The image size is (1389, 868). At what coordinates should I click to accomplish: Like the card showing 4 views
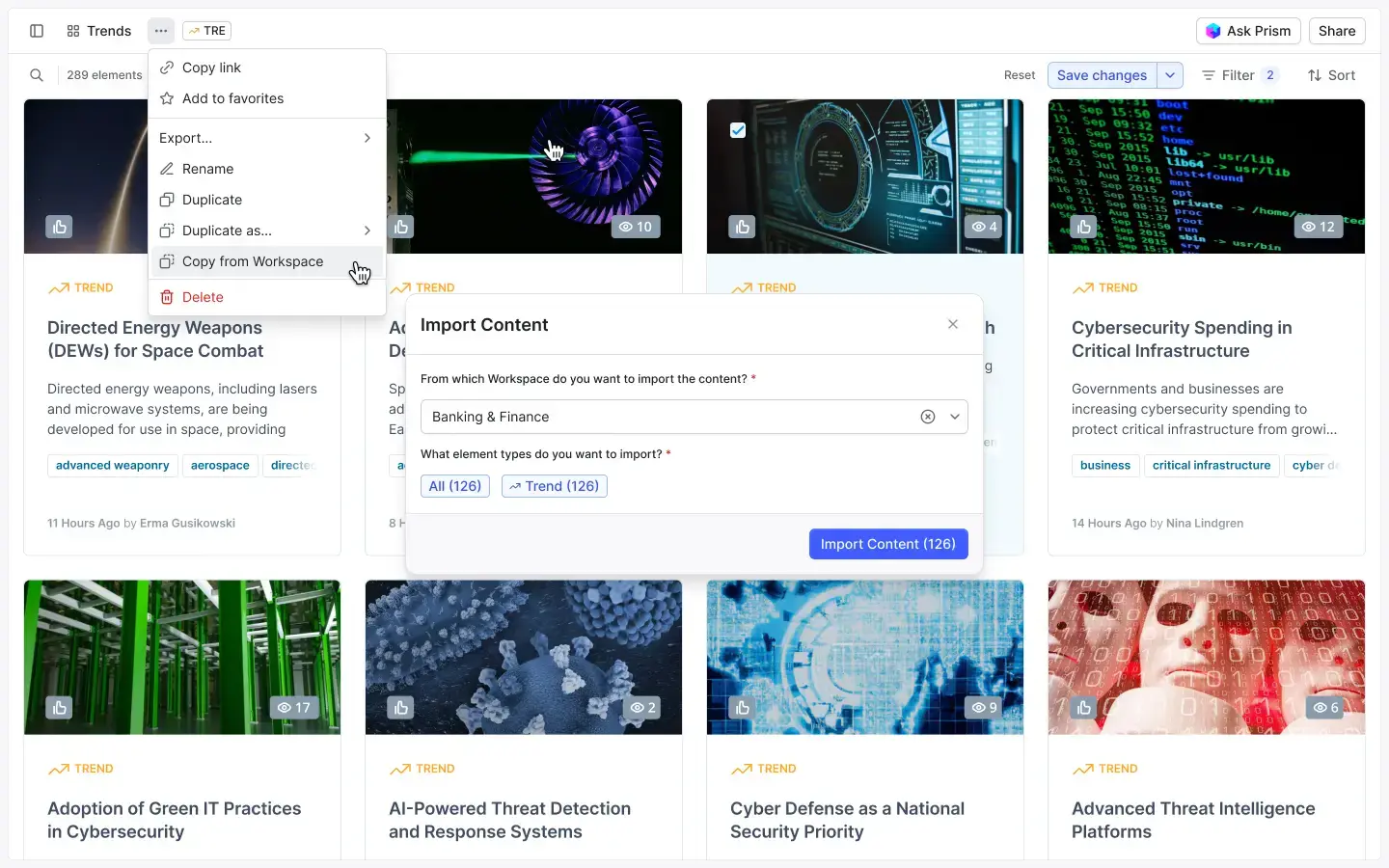[743, 227]
